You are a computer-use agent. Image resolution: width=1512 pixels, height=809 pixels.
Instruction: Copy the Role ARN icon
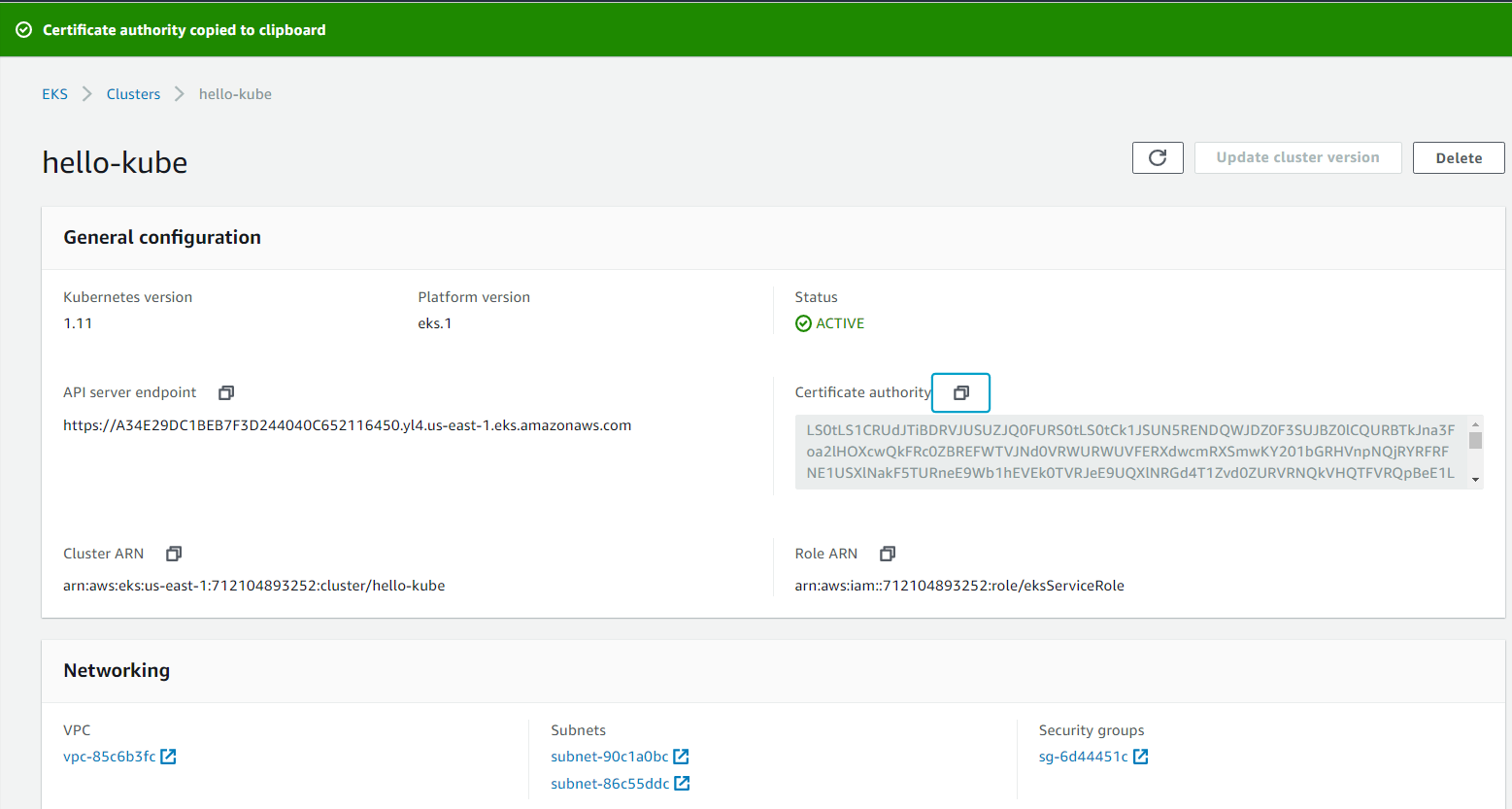(x=888, y=554)
